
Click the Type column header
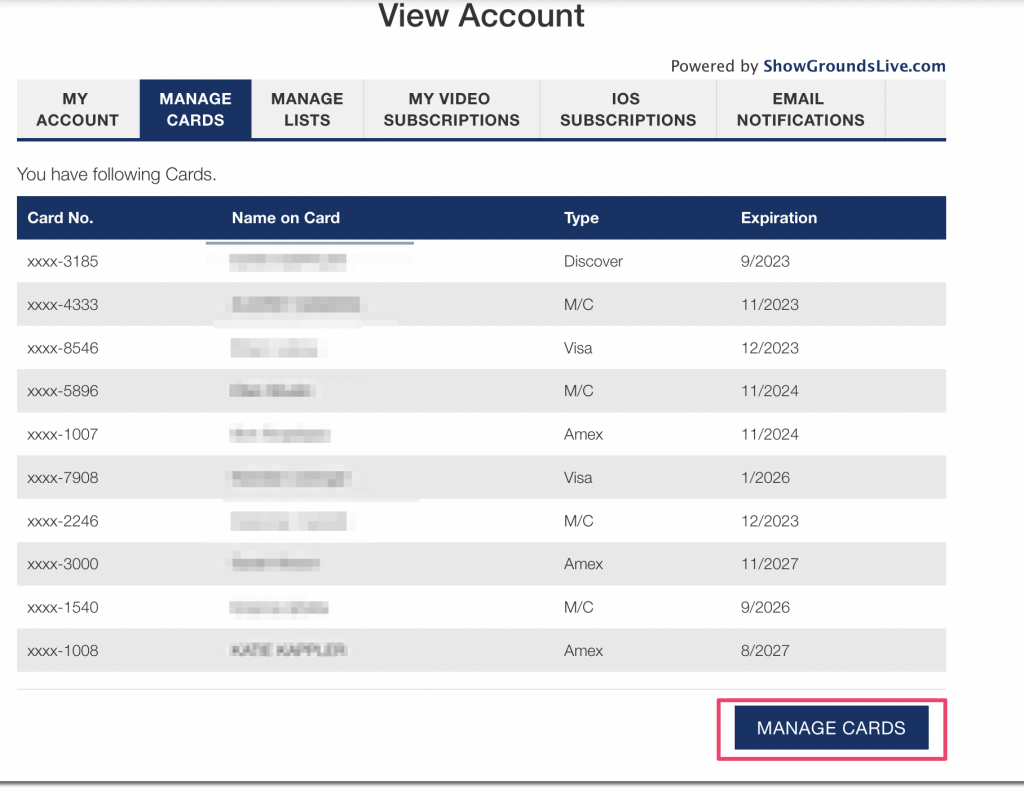point(581,218)
